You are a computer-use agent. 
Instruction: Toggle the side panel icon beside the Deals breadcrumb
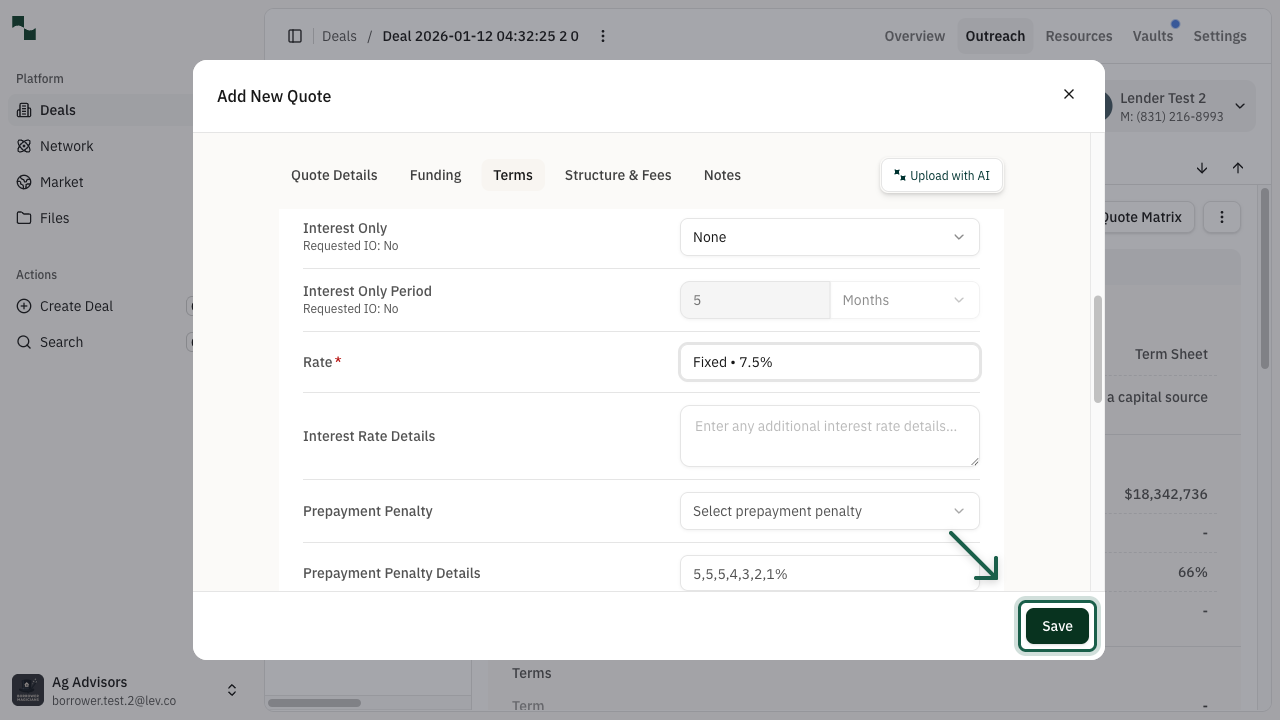(295, 36)
